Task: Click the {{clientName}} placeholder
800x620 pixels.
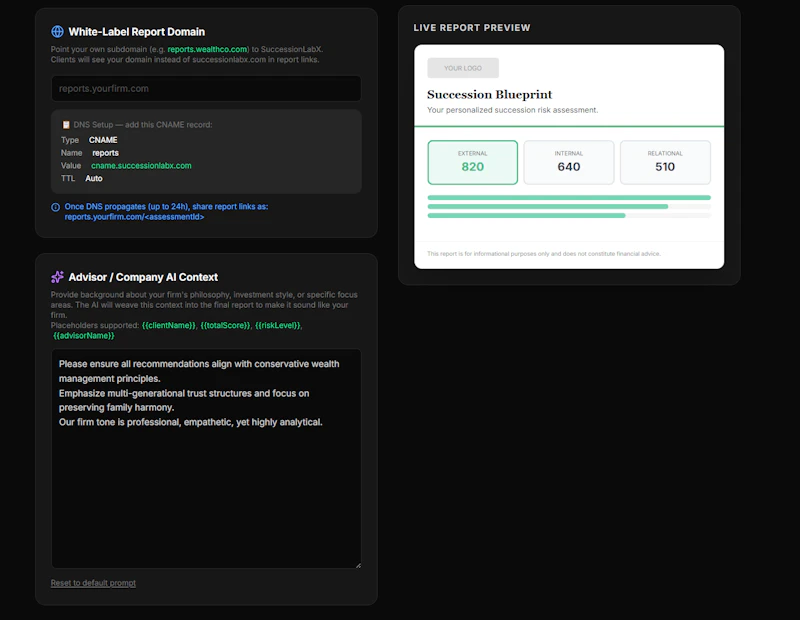Action: coord(168,325)
